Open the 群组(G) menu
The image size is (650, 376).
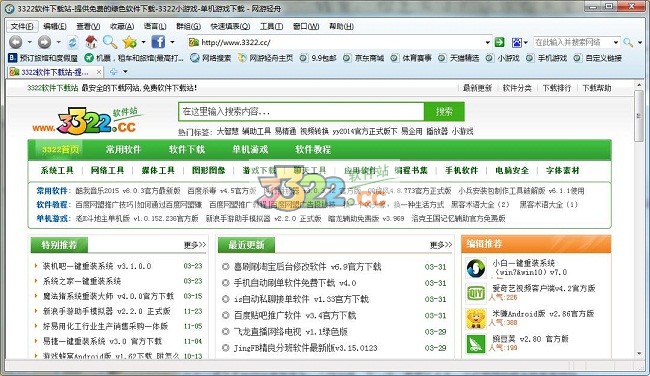188,27
